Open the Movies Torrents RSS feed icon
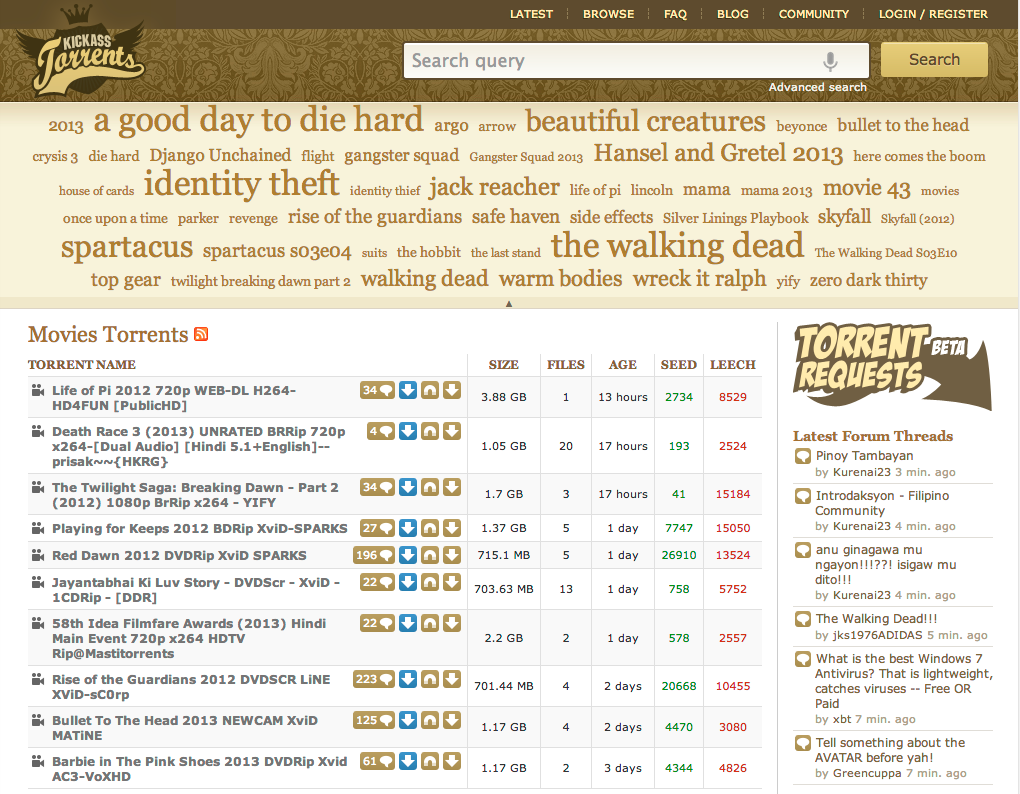This screenshot has height=794, width=1020. (x=201, y=335)
